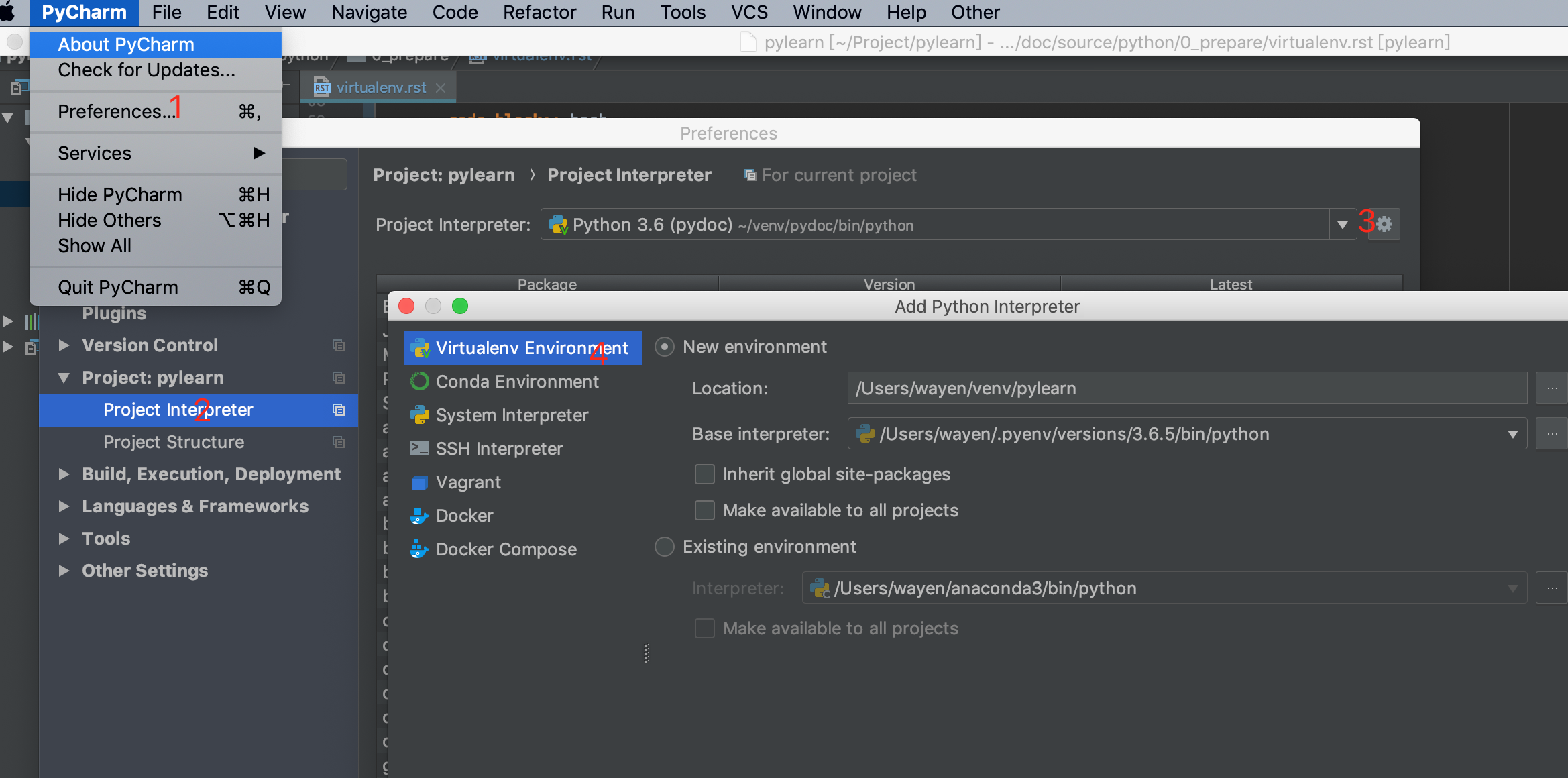Choose About PyCharm menu entry
Screen dimensions: 1568x778
point(156,44)
